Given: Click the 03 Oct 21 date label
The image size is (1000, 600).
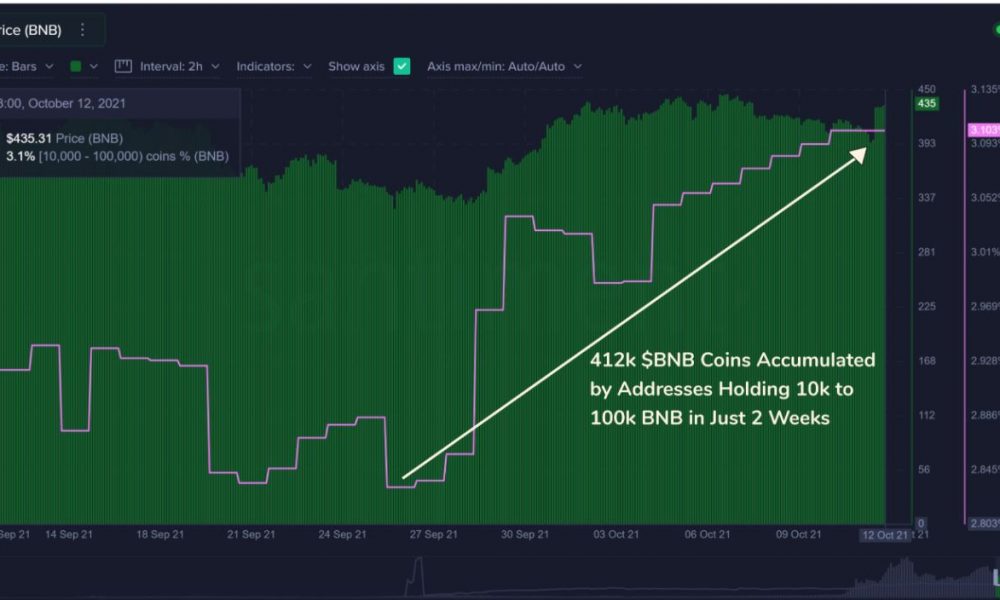Looking at the screenshot, I should coord(616,534).
